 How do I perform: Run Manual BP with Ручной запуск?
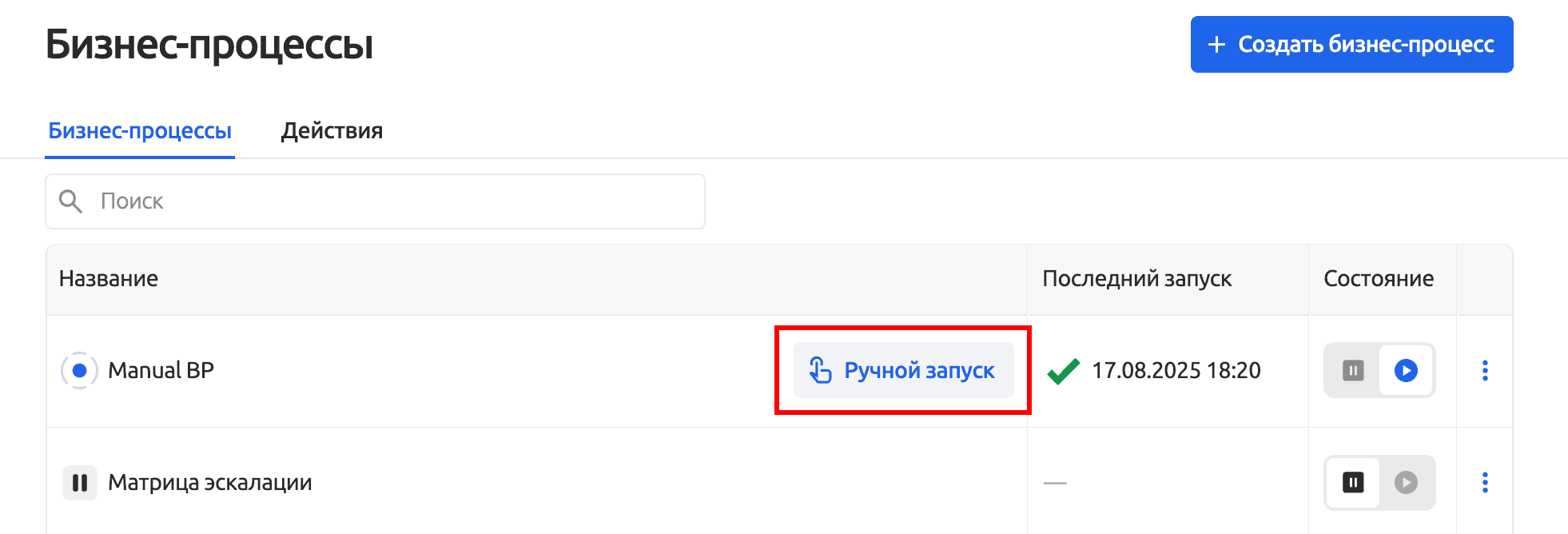click(903, 371)
